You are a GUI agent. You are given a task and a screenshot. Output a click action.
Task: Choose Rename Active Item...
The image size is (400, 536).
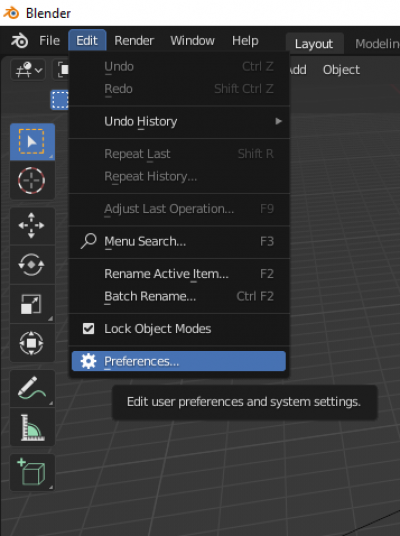179,273
